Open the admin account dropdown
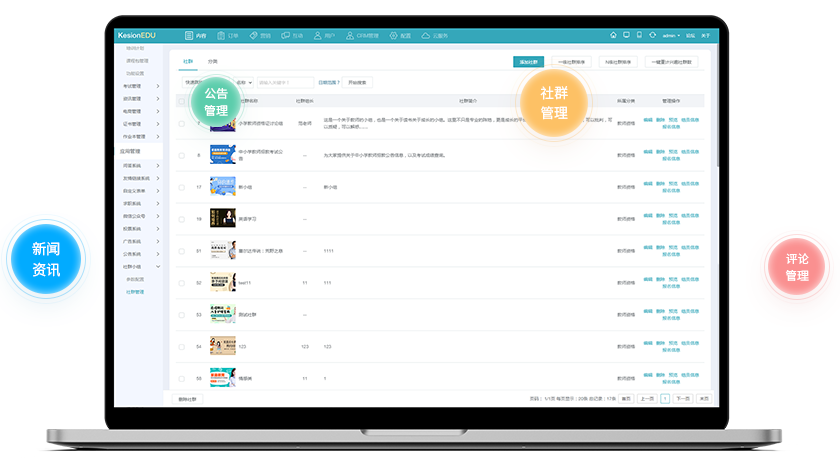 tap(670, 35)
